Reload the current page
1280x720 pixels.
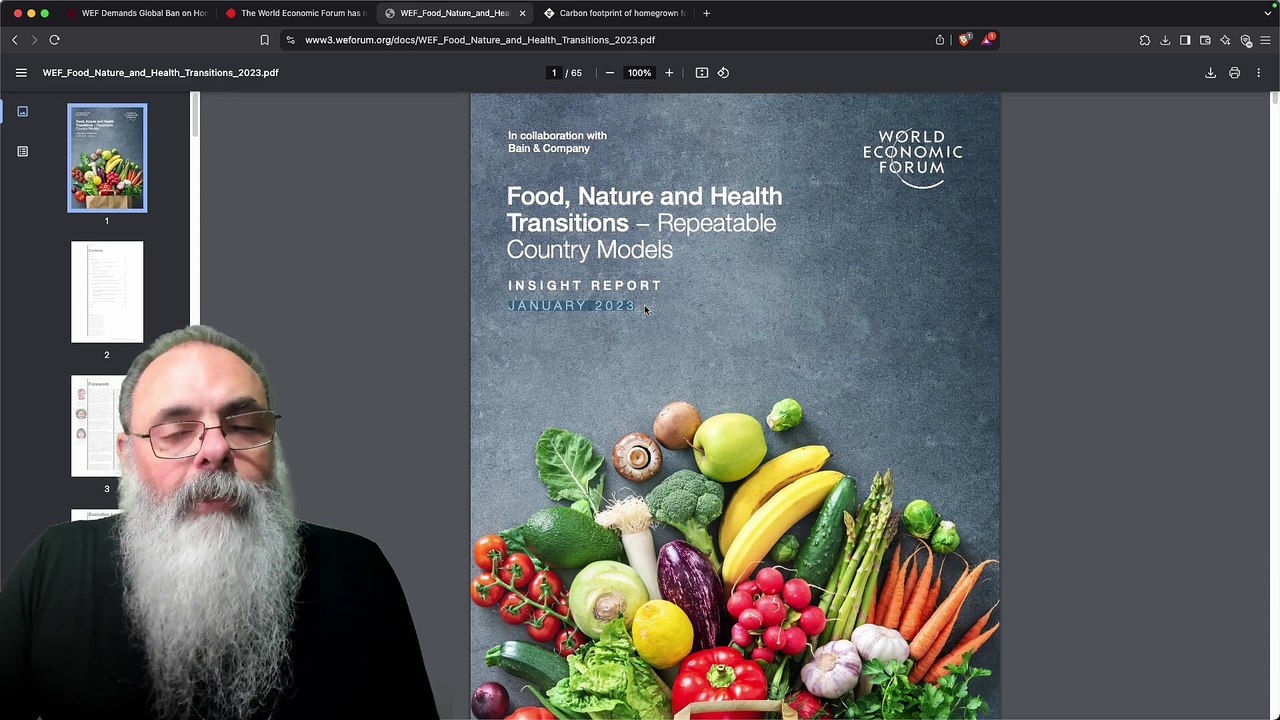(x=54, y=40)
